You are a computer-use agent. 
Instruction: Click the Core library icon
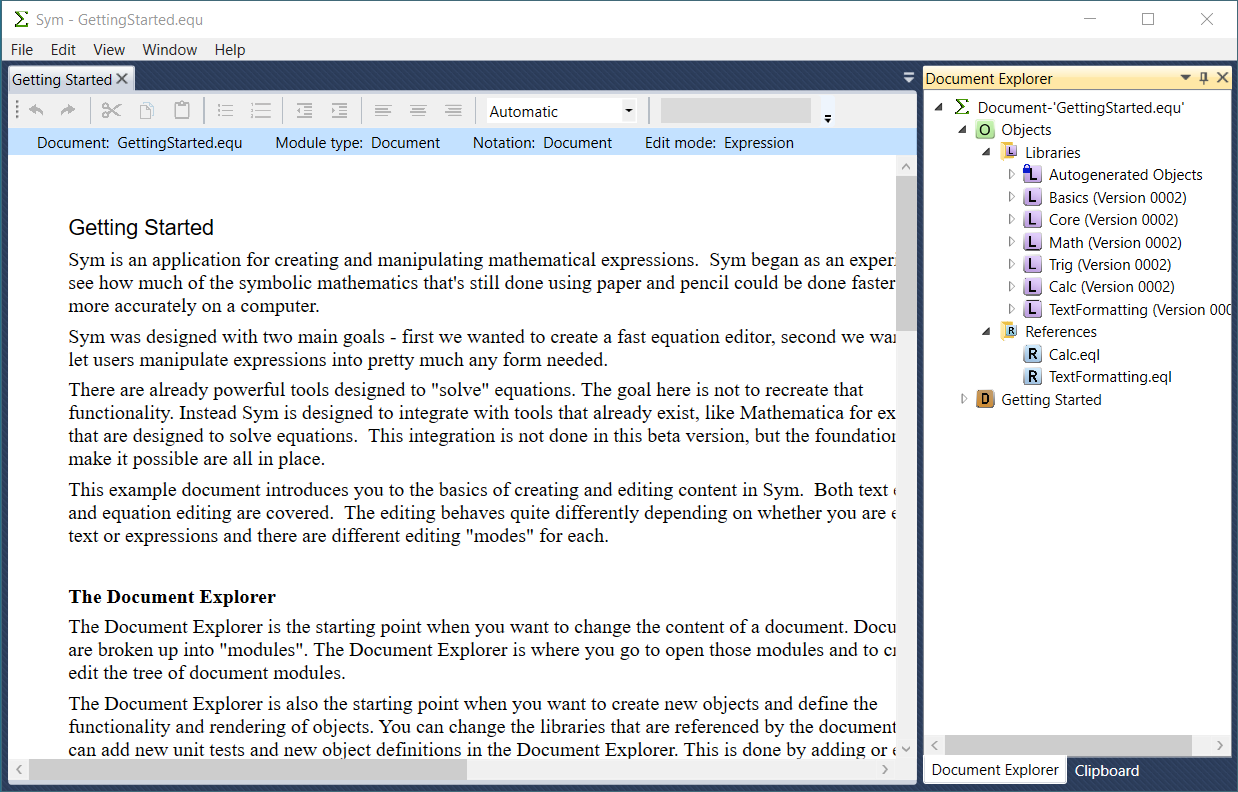point(1032,220)
